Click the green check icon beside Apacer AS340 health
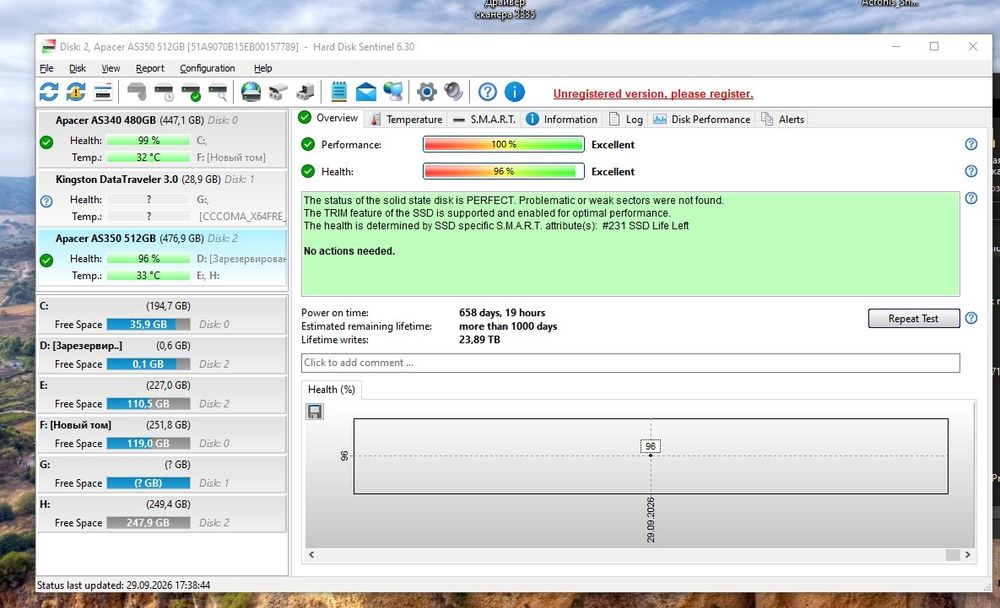Screen dimensions: 1000x608 click(47, 142)
